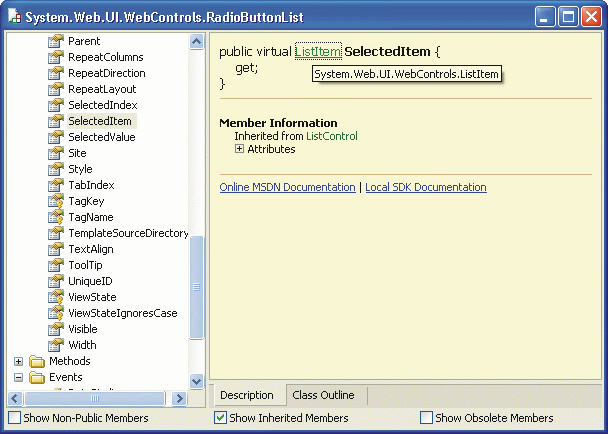Click the property icon beside SelectedIndex
Screen dimensions: 608x434
[x=56, y=105]
